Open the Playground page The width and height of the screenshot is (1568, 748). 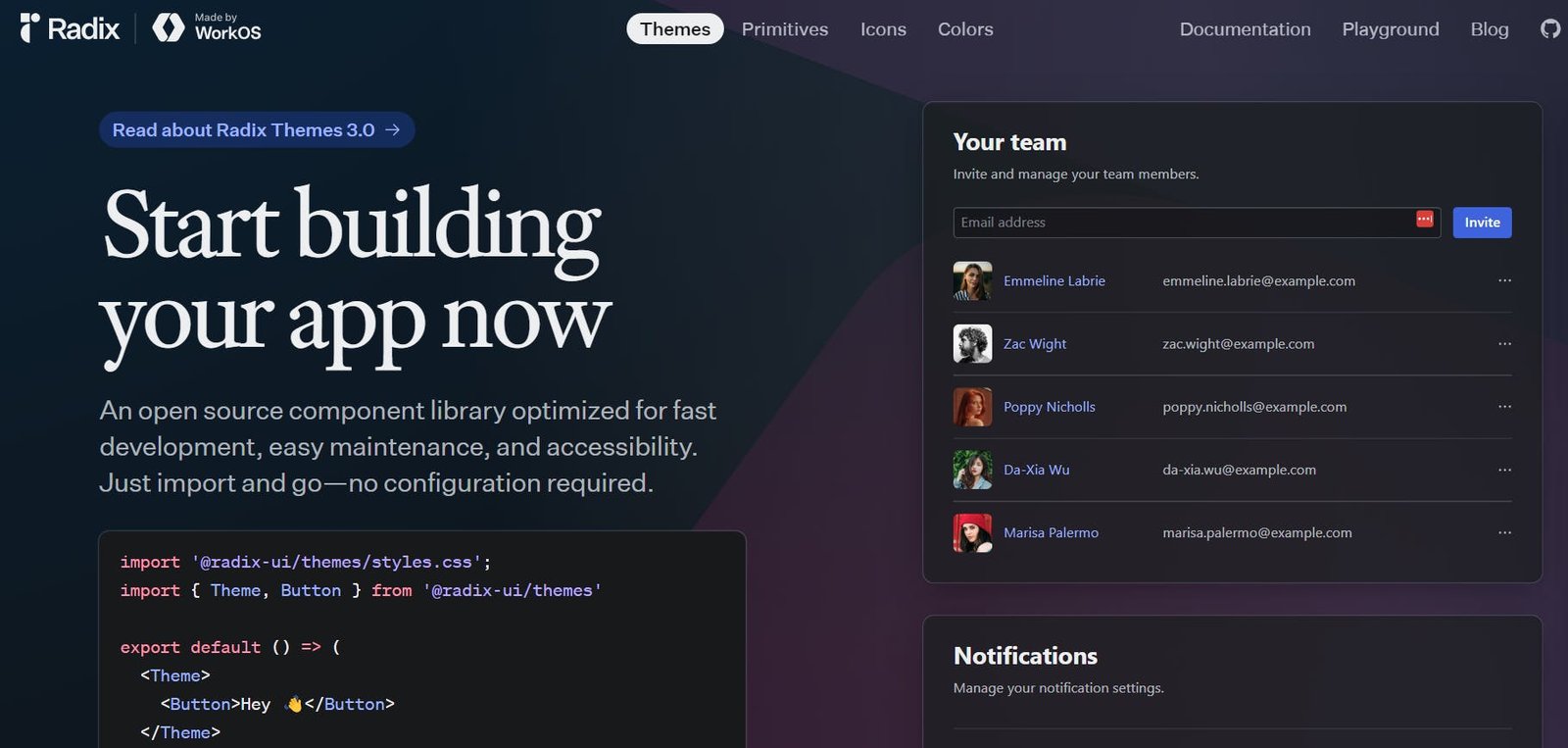pos(1390,28)
